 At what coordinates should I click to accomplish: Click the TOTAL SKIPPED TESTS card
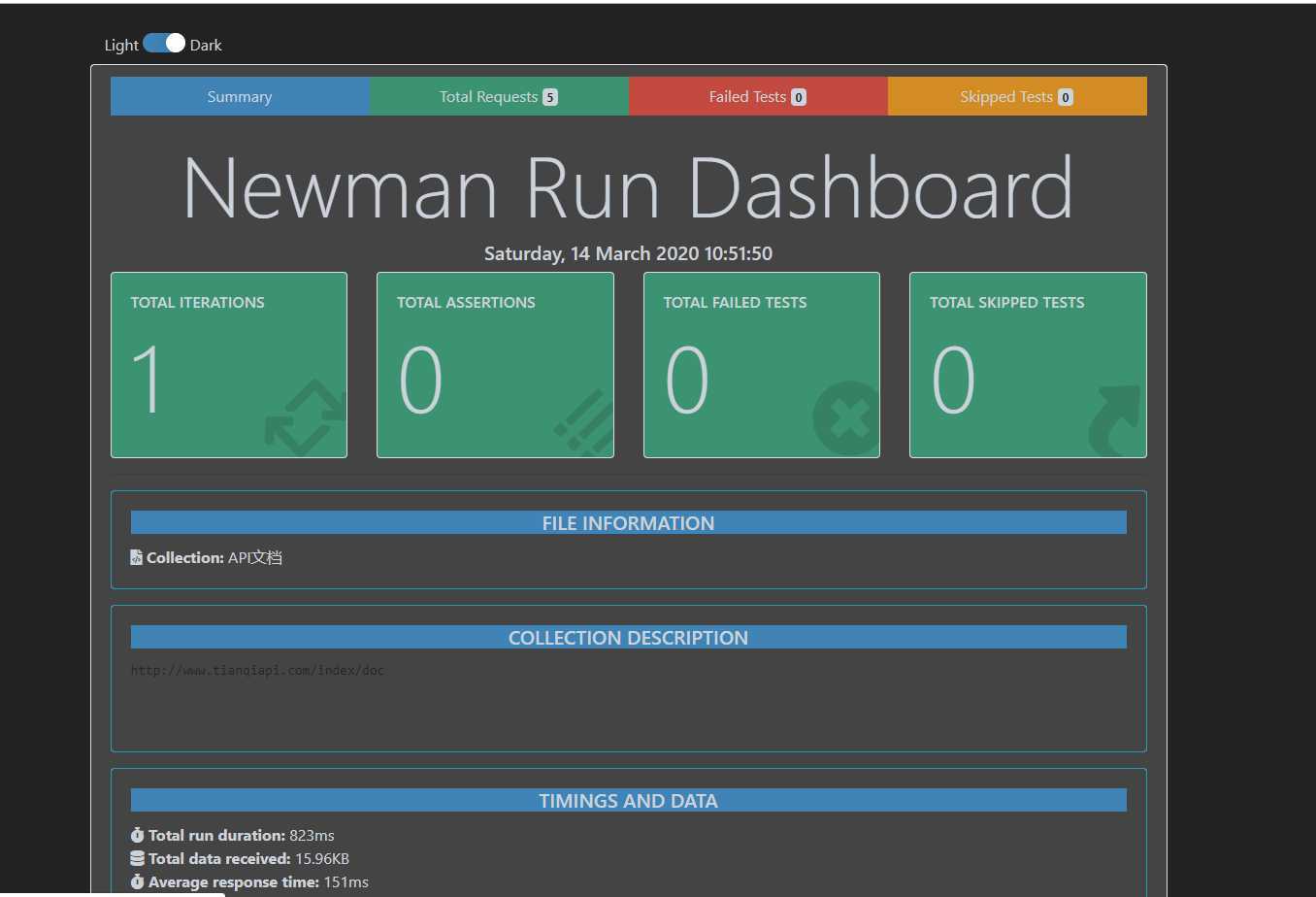pos(1028,365)
